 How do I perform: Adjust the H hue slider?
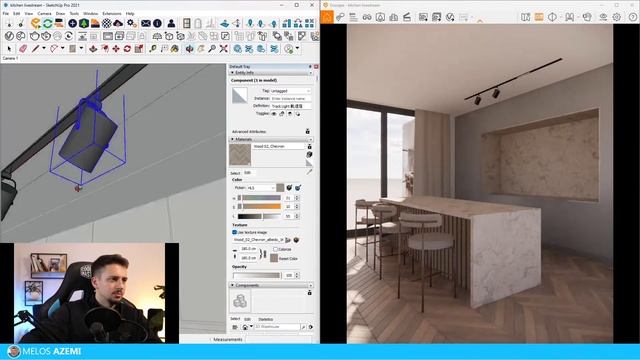pos(260,198)
